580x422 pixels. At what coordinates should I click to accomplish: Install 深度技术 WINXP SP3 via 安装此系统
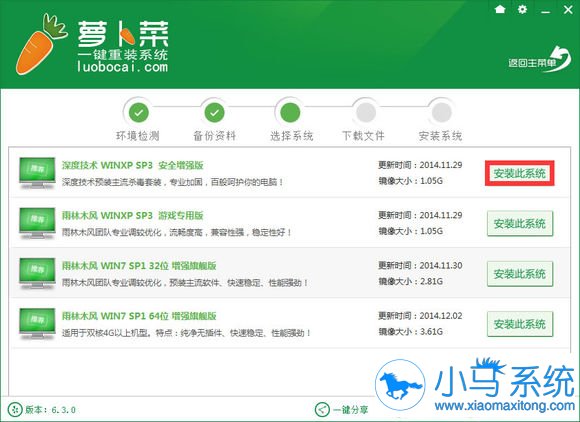click(520, 173)
